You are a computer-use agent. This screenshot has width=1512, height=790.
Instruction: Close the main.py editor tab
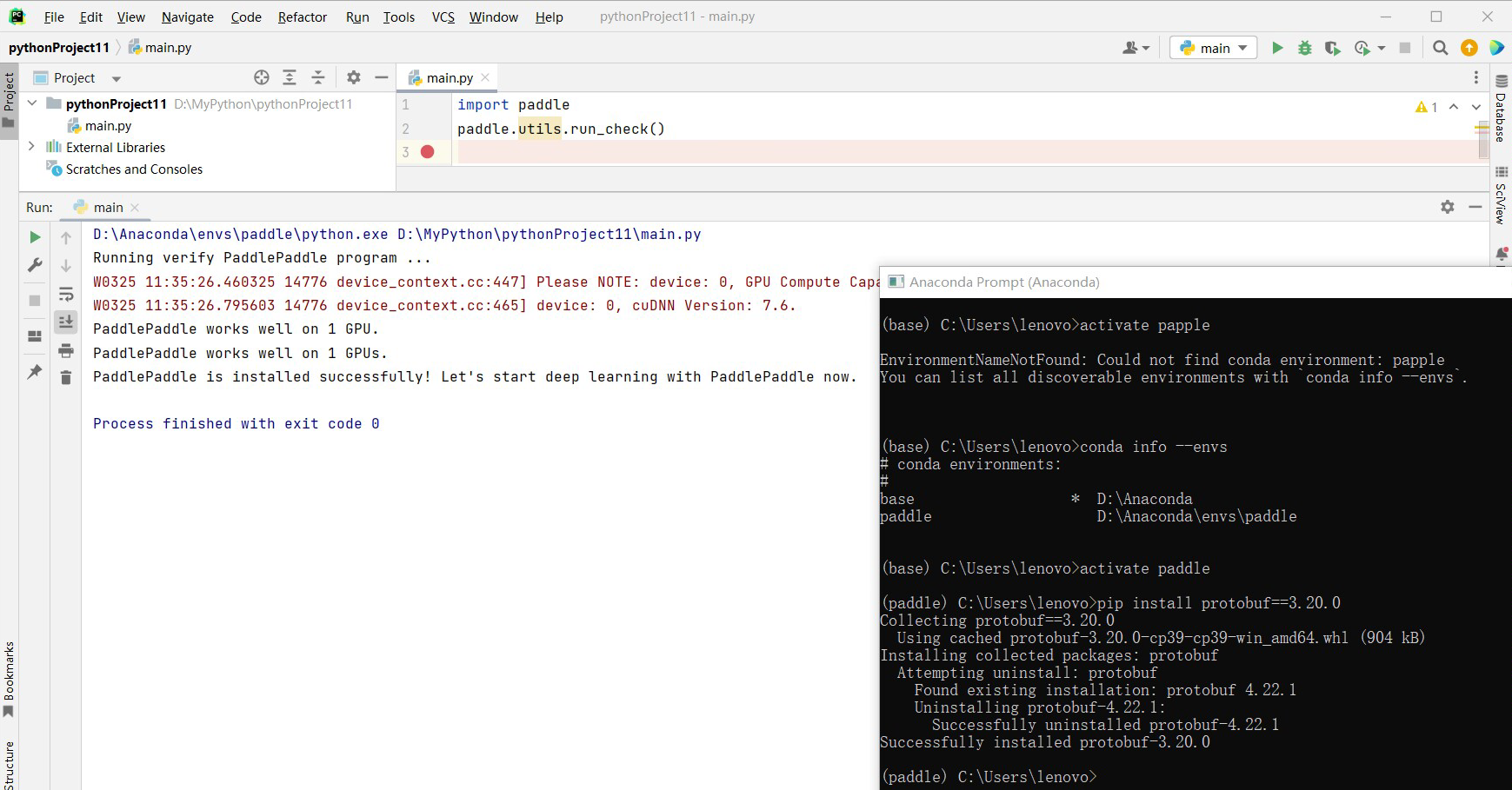point(485,77)
